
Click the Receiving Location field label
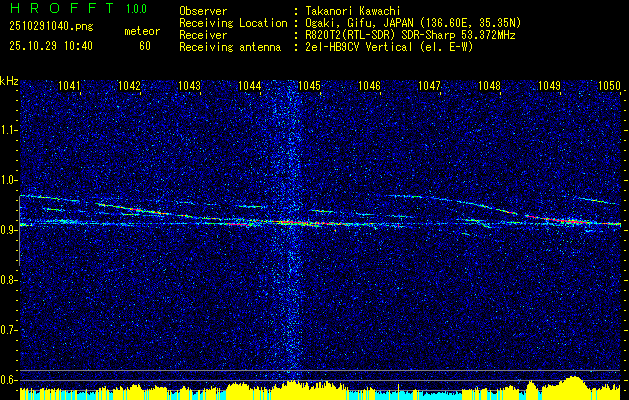click(233, 23)
